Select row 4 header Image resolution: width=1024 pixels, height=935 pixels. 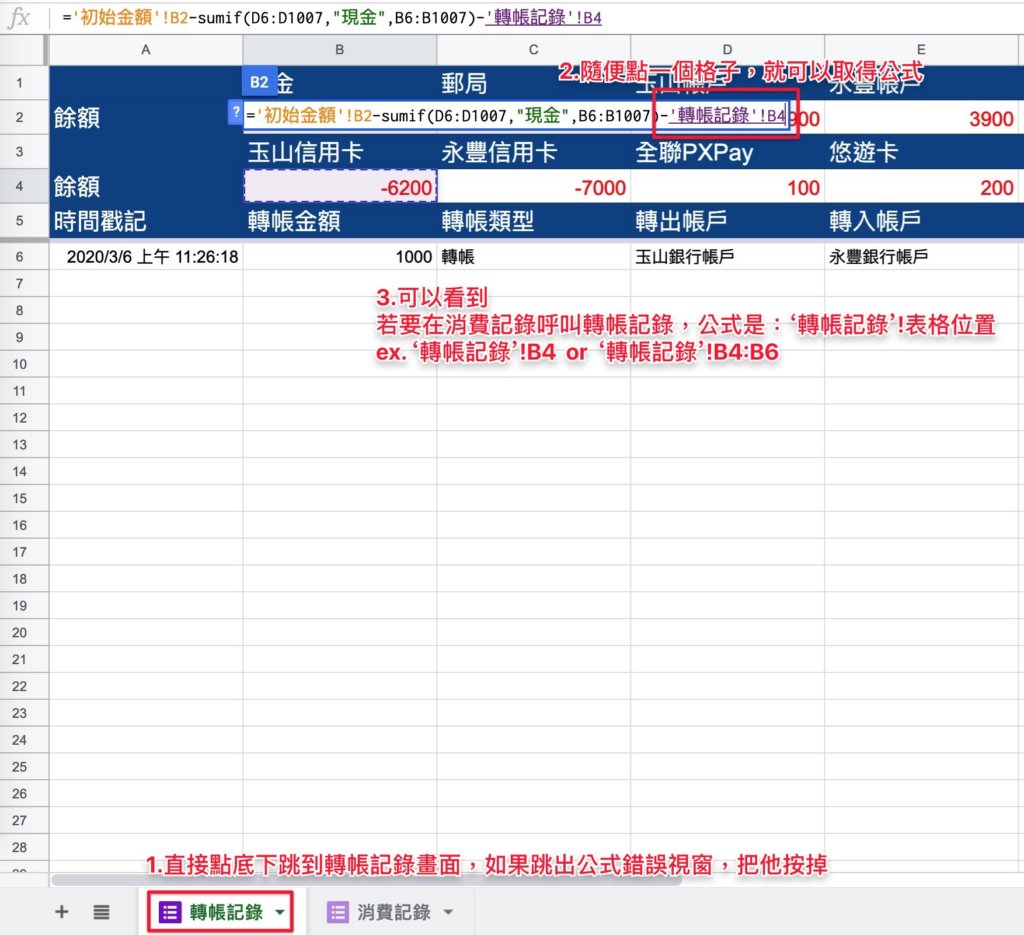tap(20, 187)
